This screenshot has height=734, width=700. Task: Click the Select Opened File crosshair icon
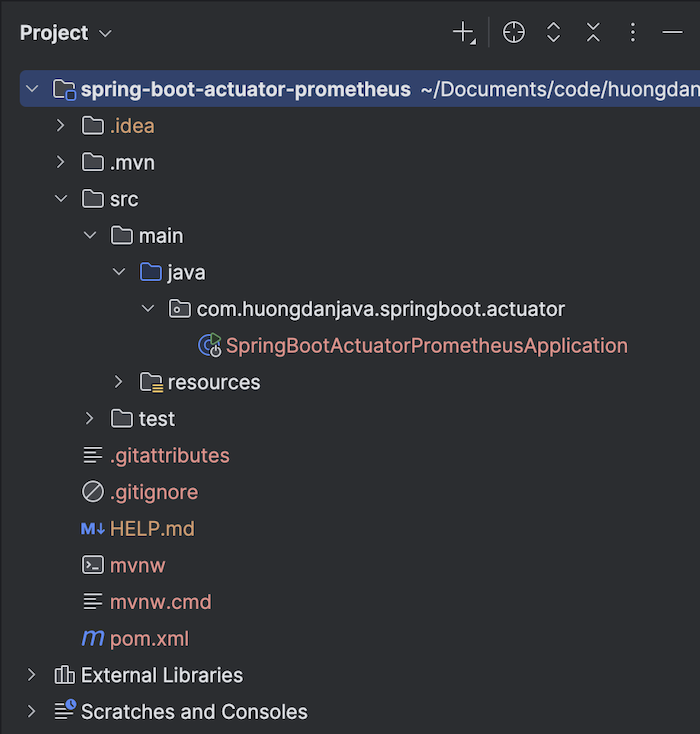click(514, 33)
